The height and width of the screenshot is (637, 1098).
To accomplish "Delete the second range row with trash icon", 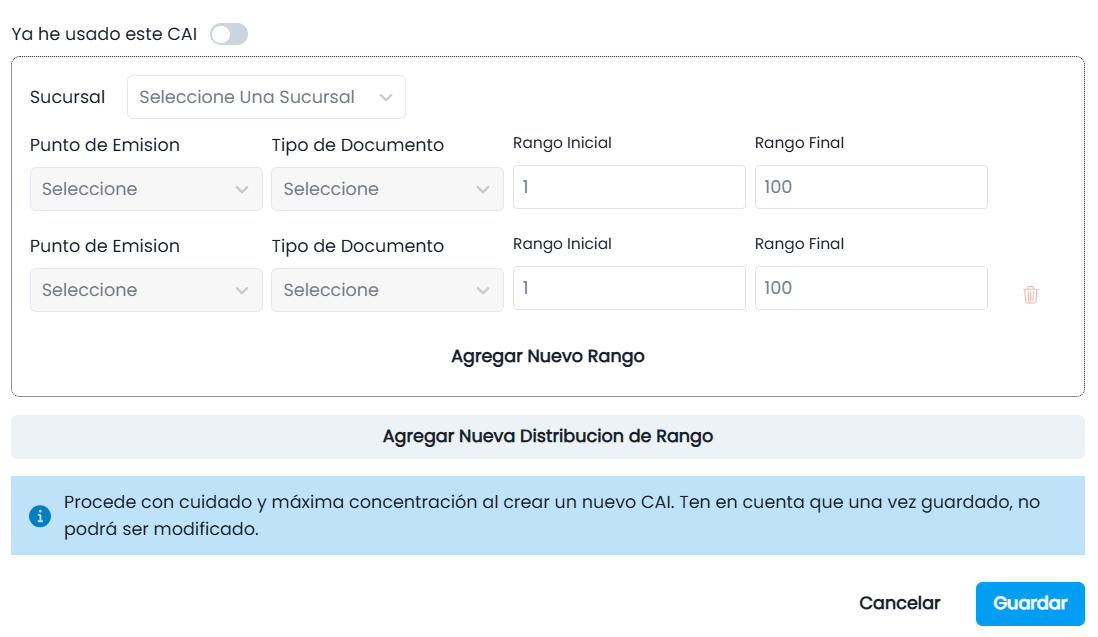I will 1030,295.
